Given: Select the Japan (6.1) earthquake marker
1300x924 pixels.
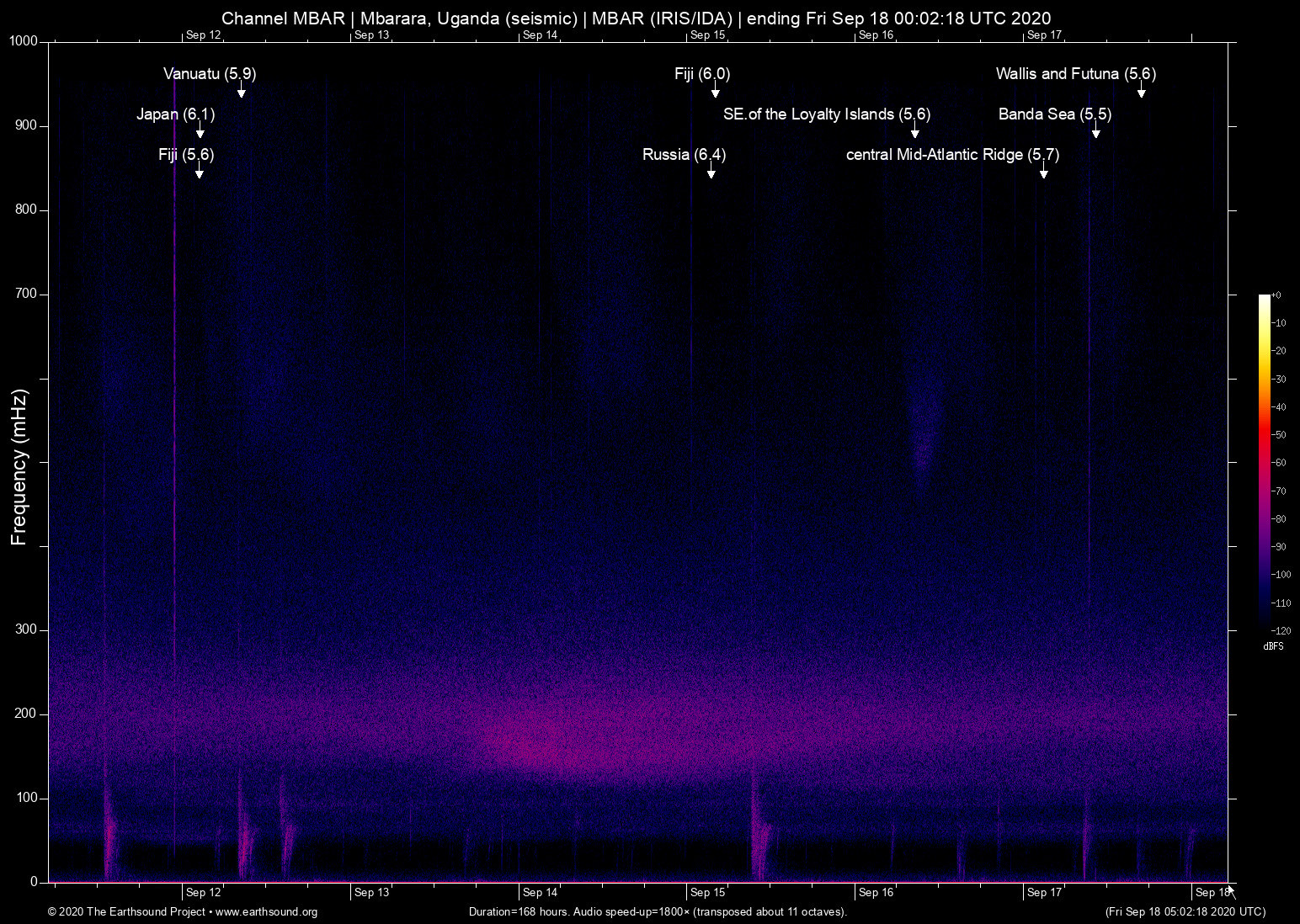Looking at the screenshot, I should point(177,114).
